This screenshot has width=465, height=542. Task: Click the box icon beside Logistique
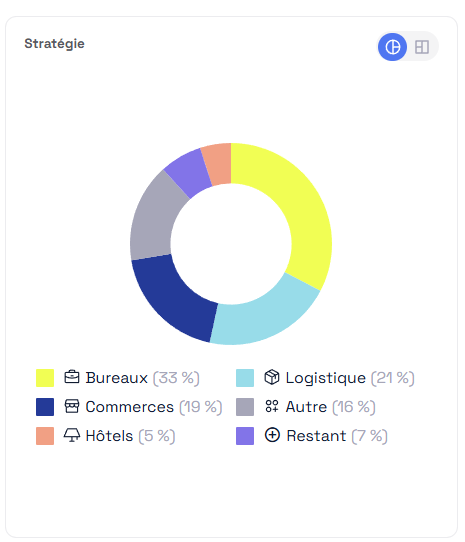tap(272, 377)
